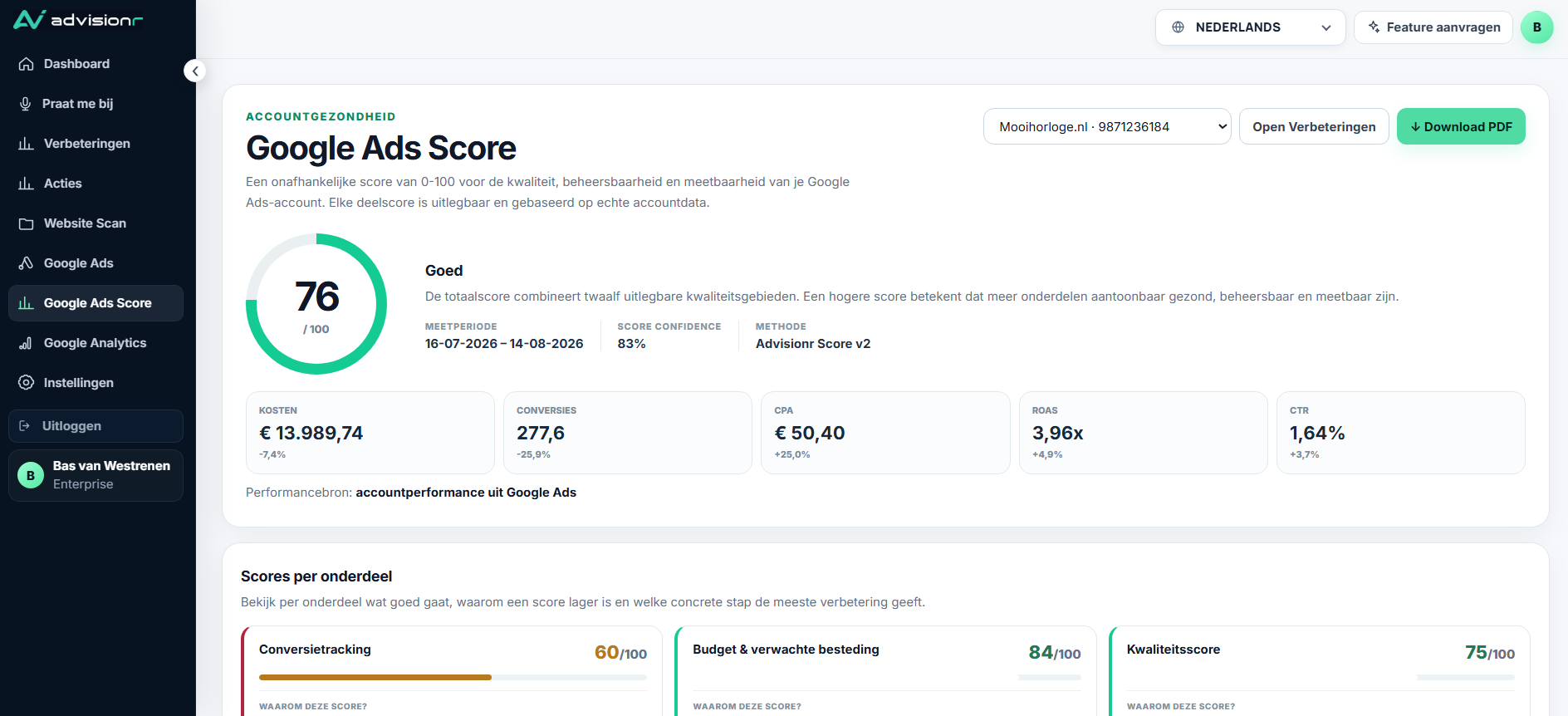This screenshot has width=1568, height=716.
Task: Open Instellingen in the sidebar
Action: 96,383
